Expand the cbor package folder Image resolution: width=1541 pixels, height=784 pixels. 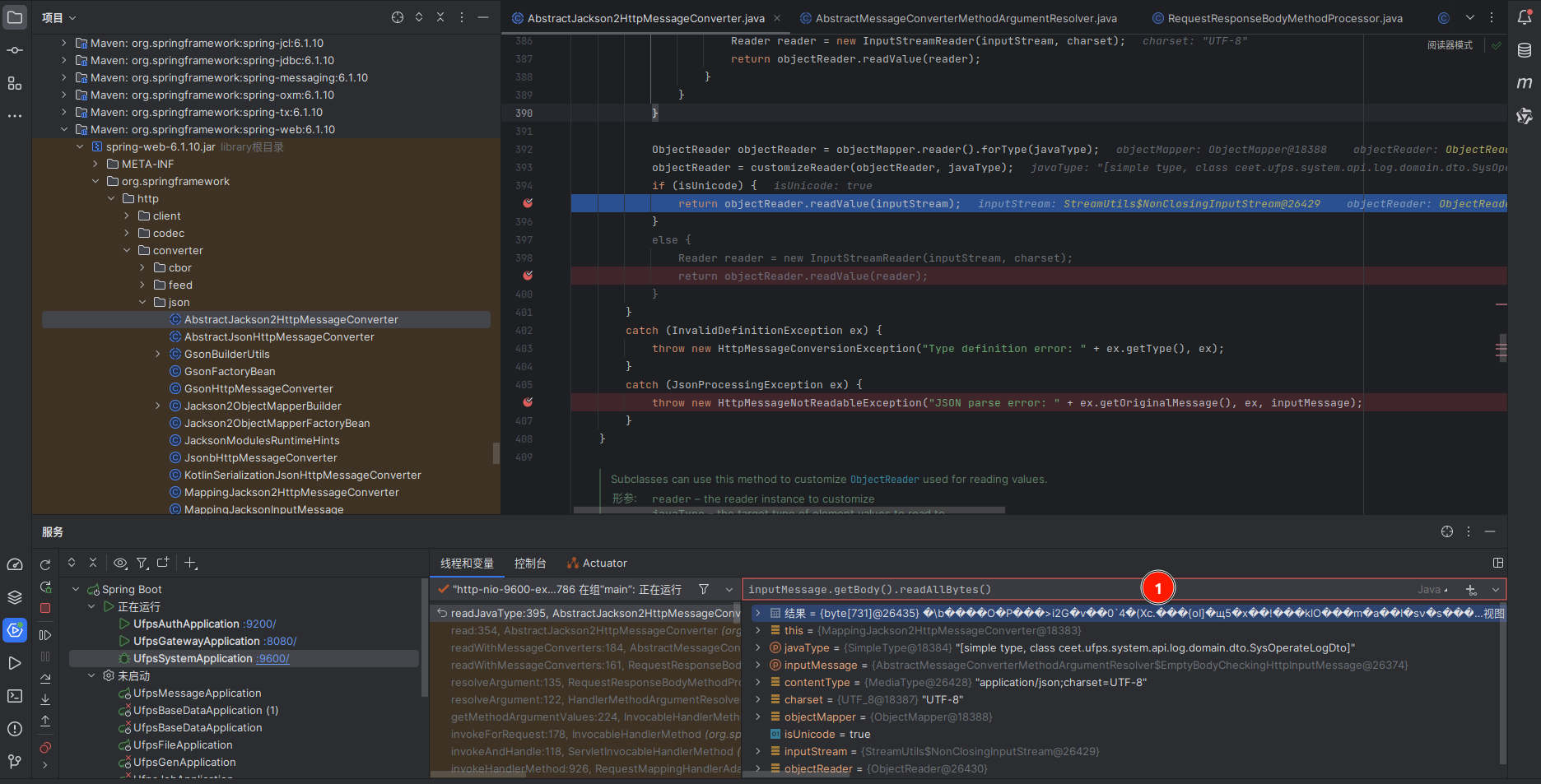(142, 267)
